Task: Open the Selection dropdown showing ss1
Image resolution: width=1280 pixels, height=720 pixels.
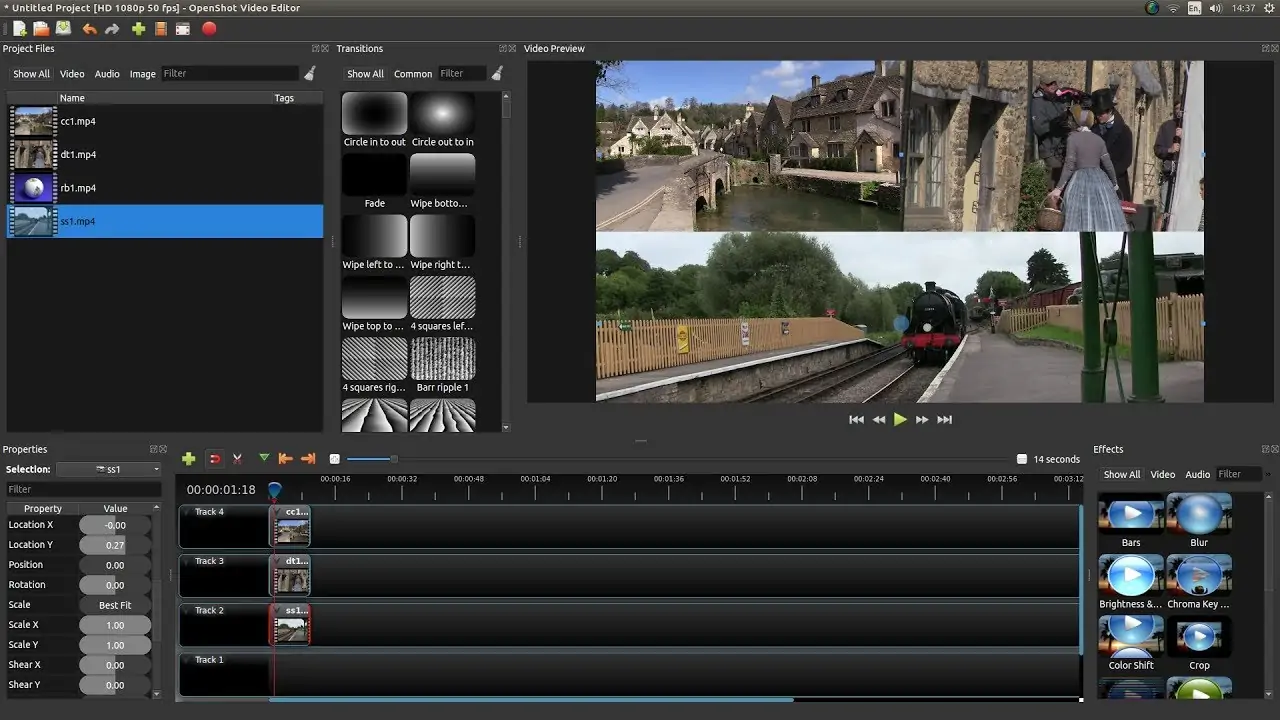Action: [109, 469]
